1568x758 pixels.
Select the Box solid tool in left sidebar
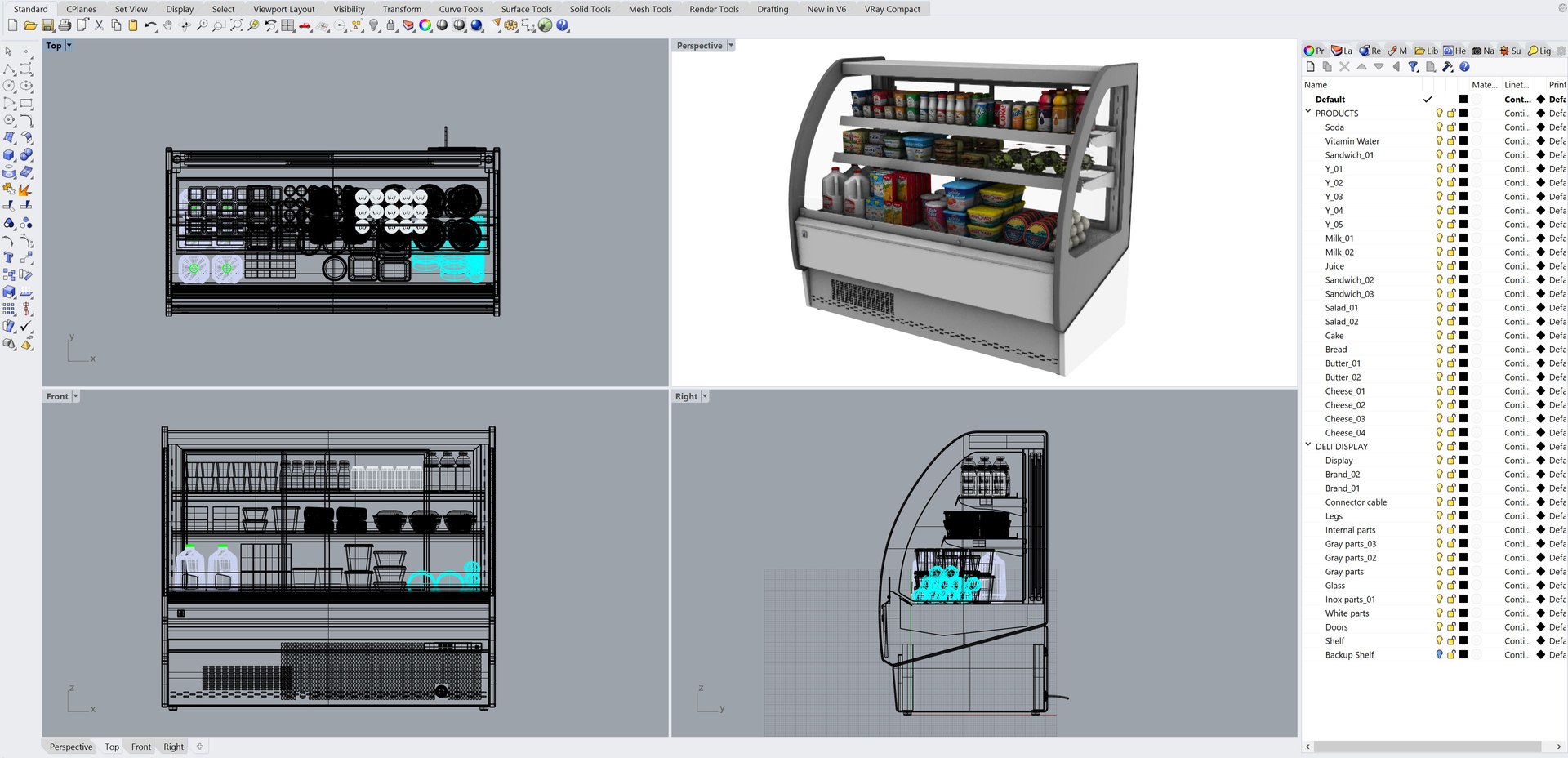(x=9, y=154)
